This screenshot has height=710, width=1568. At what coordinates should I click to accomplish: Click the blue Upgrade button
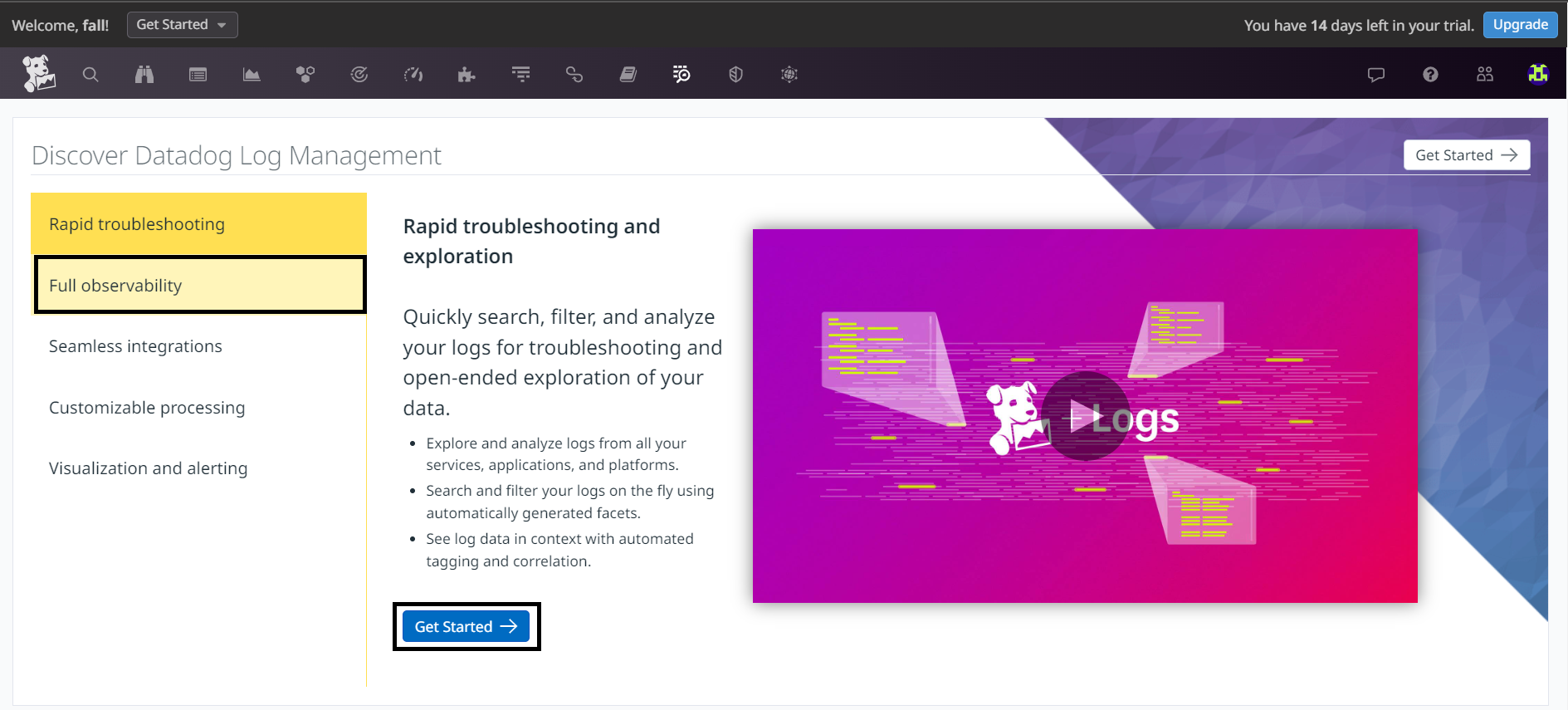1520,25
